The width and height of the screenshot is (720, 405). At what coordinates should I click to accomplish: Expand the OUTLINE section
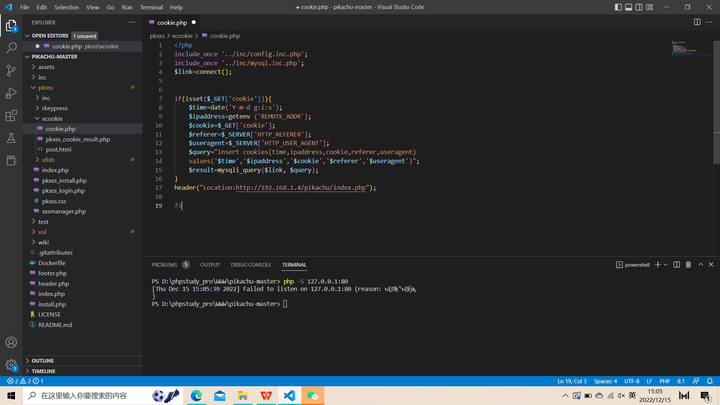(x=43, y=361)
